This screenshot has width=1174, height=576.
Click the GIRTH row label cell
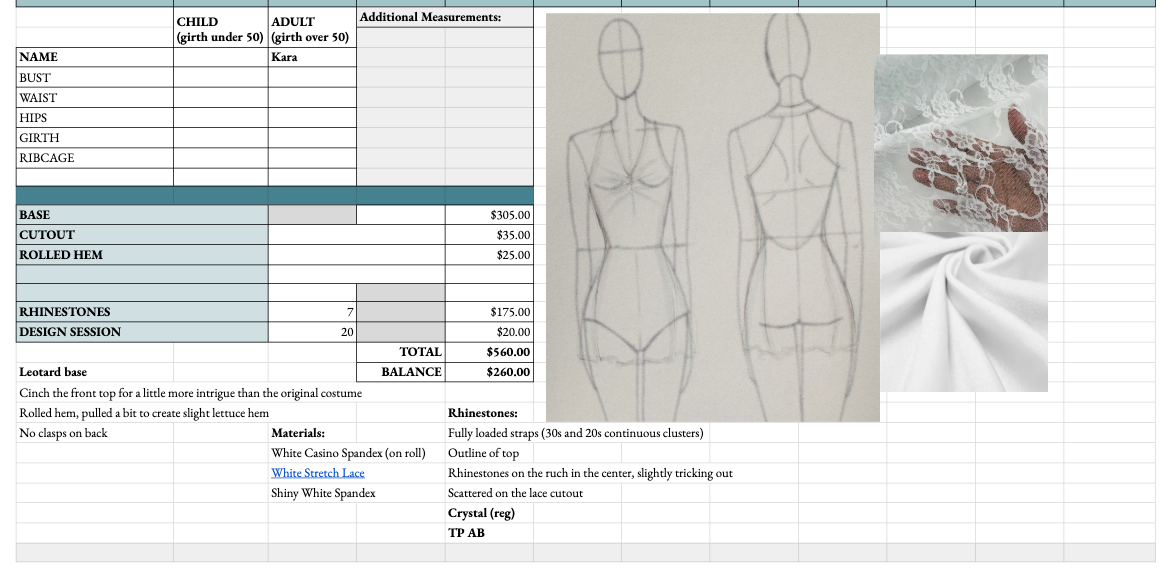93,137
